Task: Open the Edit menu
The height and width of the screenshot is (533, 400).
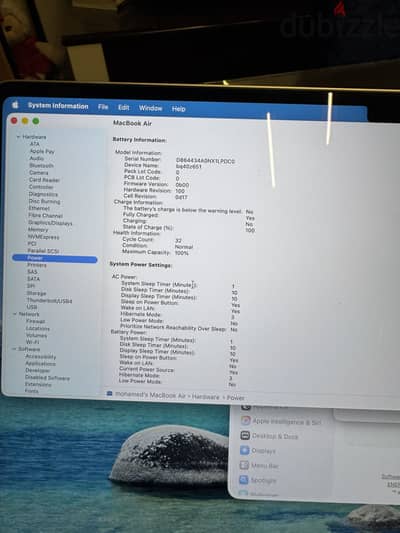Action: 123,108
